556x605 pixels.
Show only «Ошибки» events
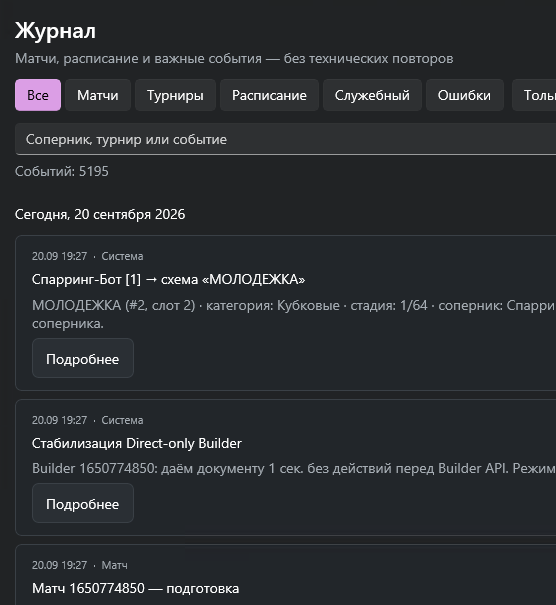coord(465,95)
